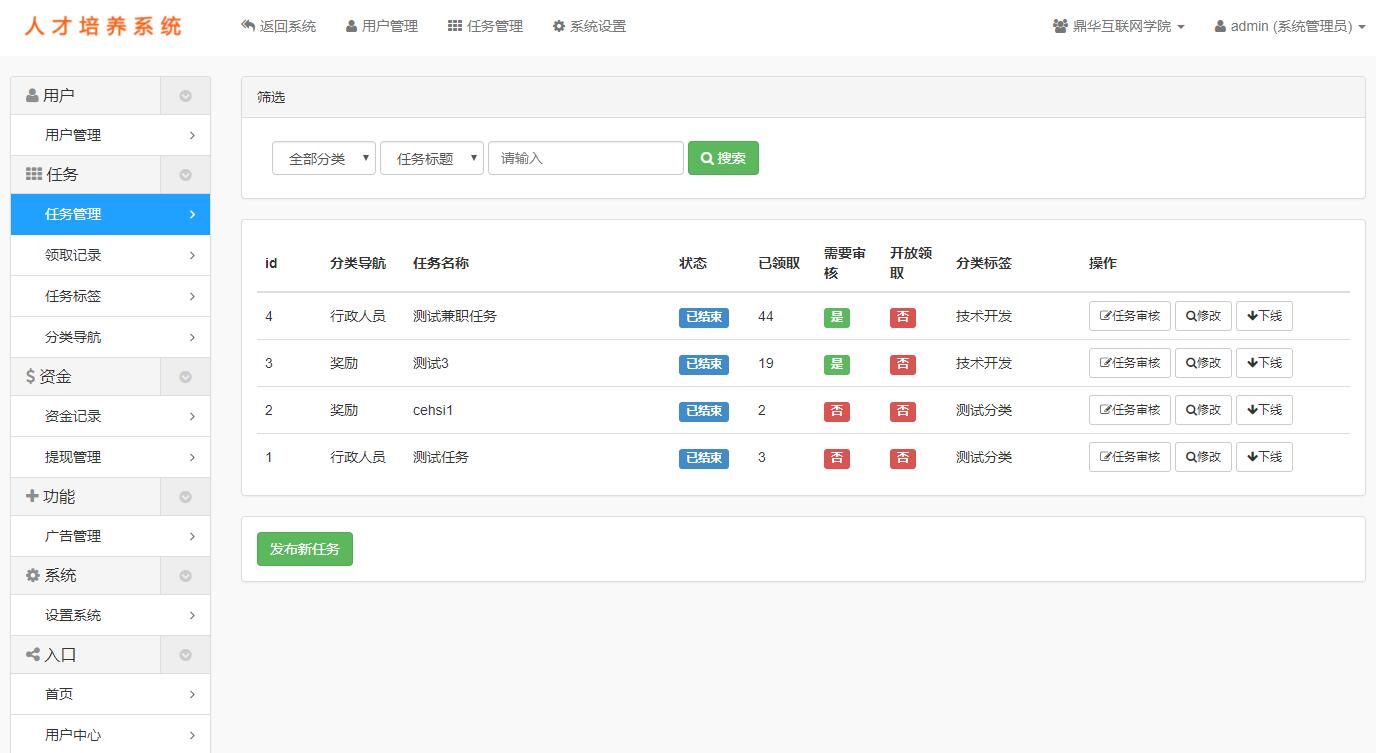Click the 系统 section header in sidebar
The height and width of the screenshot is (753, 1376).
[86, 576]
